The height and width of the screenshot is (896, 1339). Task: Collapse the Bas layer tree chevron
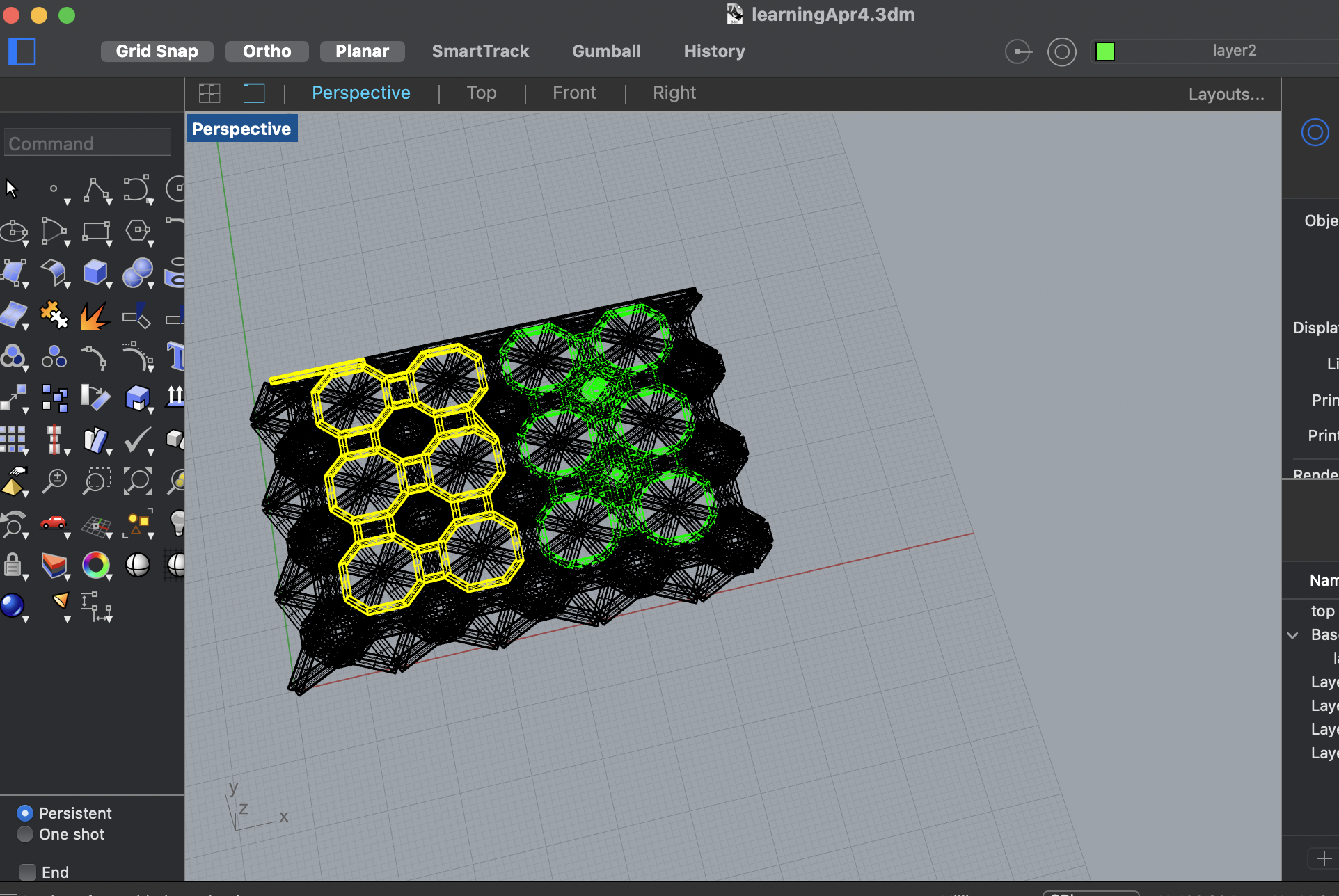[x=1292, y=635]
